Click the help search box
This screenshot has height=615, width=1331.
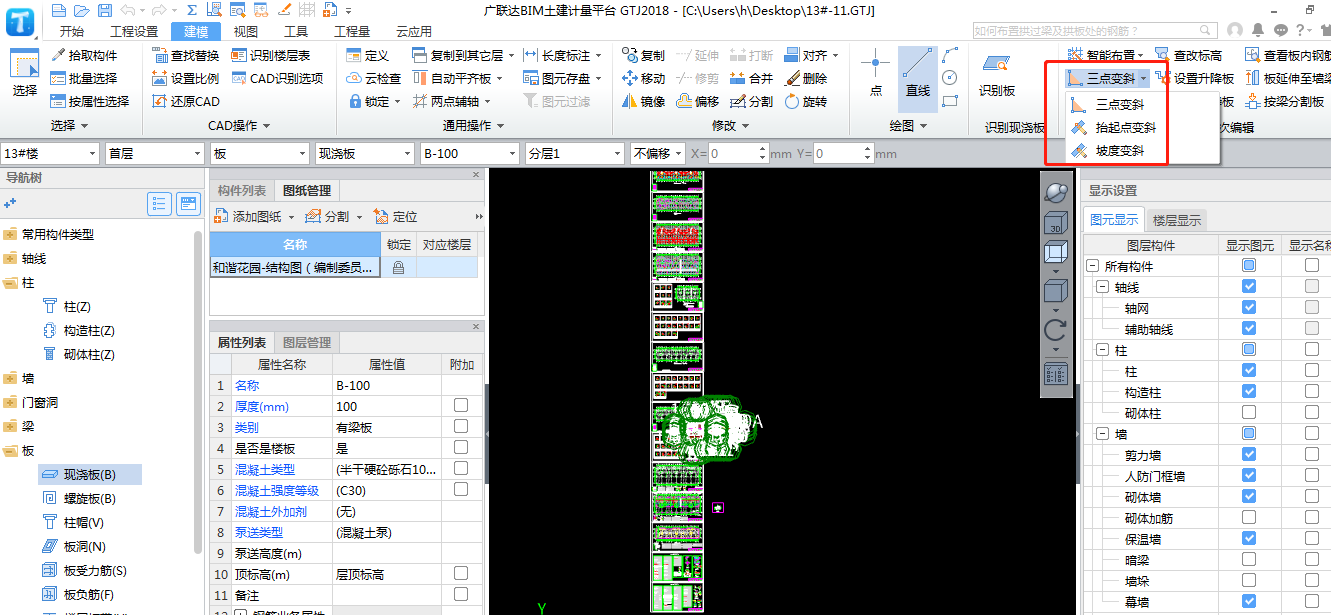click(1095, 31)
